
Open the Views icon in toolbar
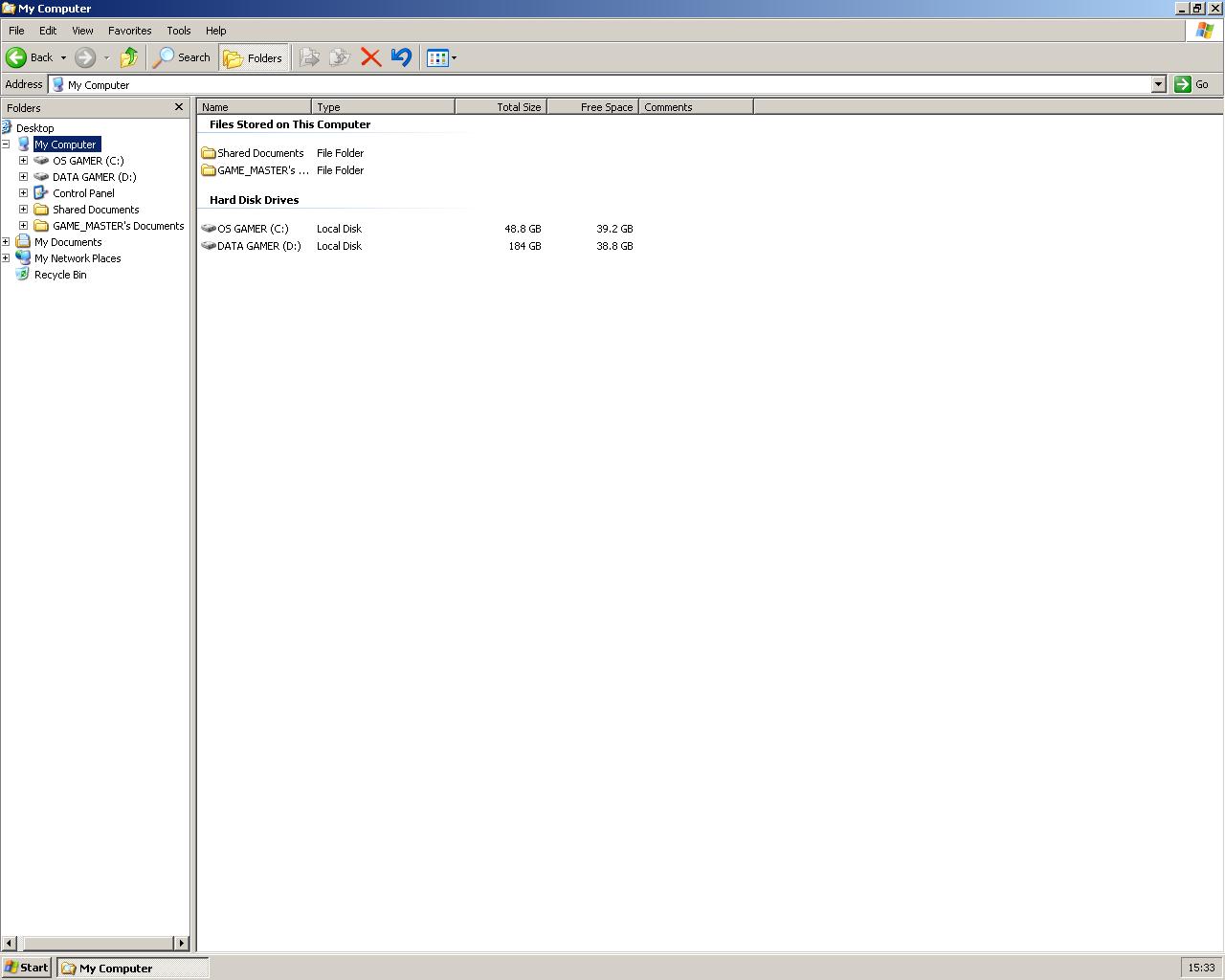[x=437, y=57]
